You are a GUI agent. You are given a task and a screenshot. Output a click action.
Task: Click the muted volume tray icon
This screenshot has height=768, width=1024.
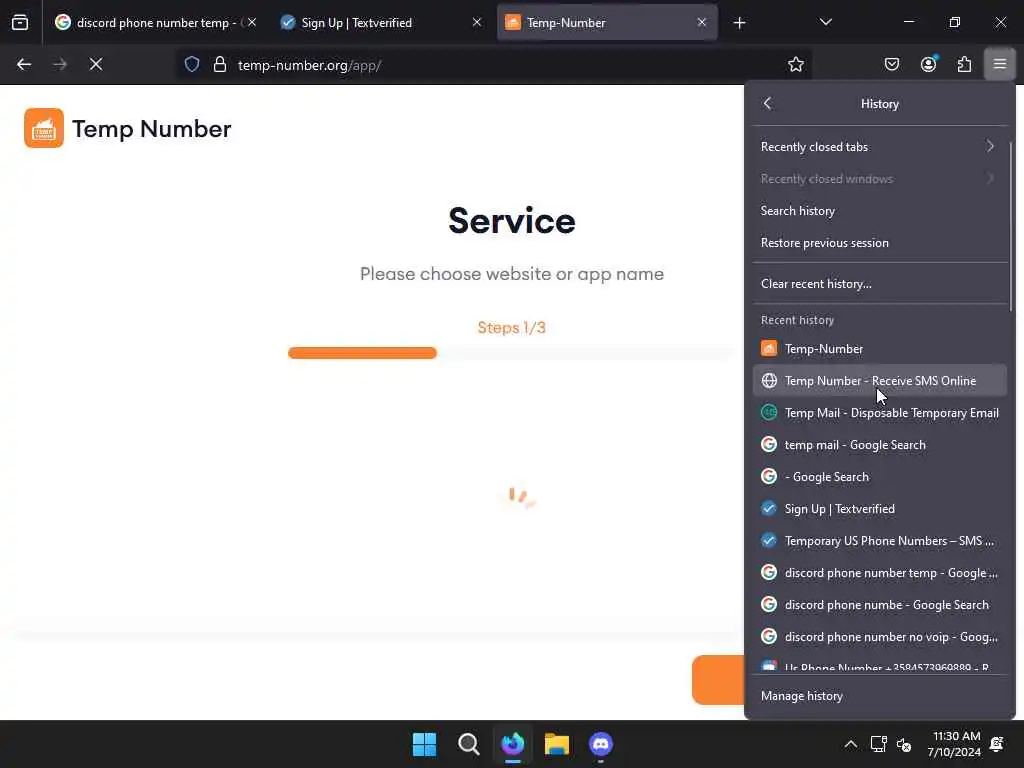tap(904, 744)
